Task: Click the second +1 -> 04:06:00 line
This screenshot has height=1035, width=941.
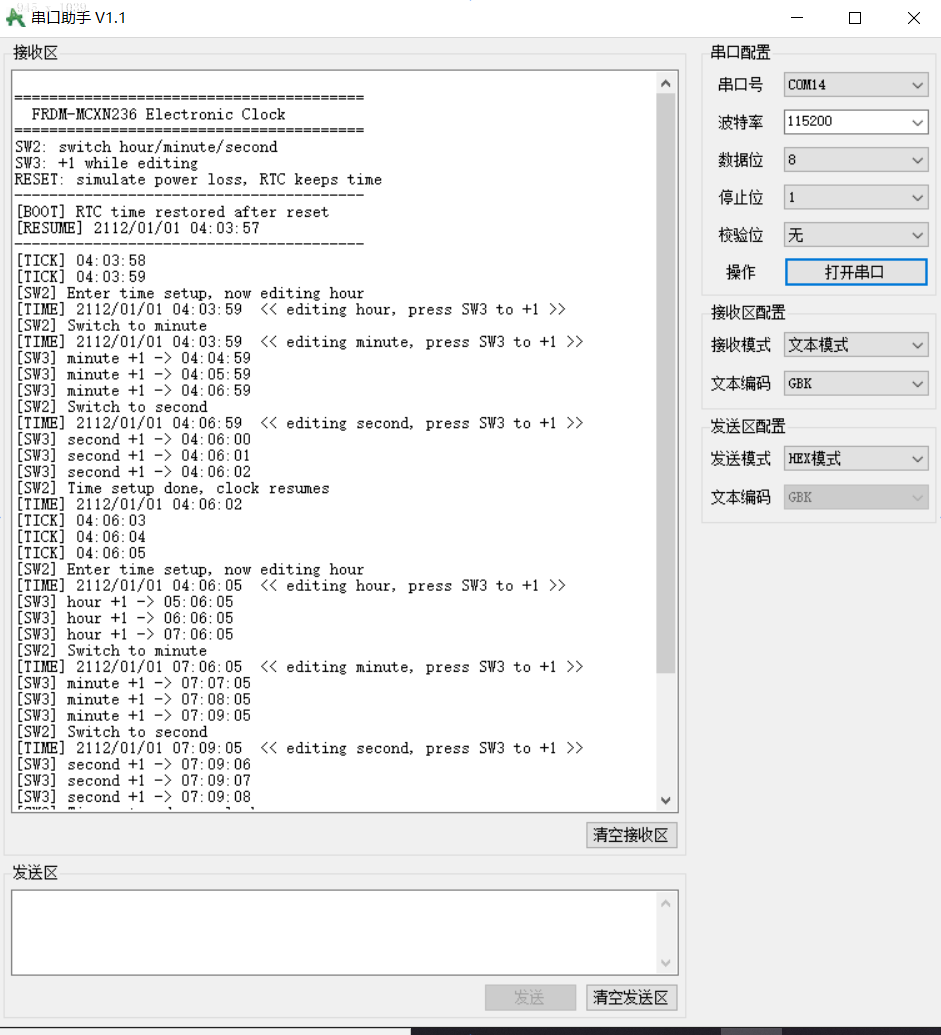Action: (x=133, y=440)
